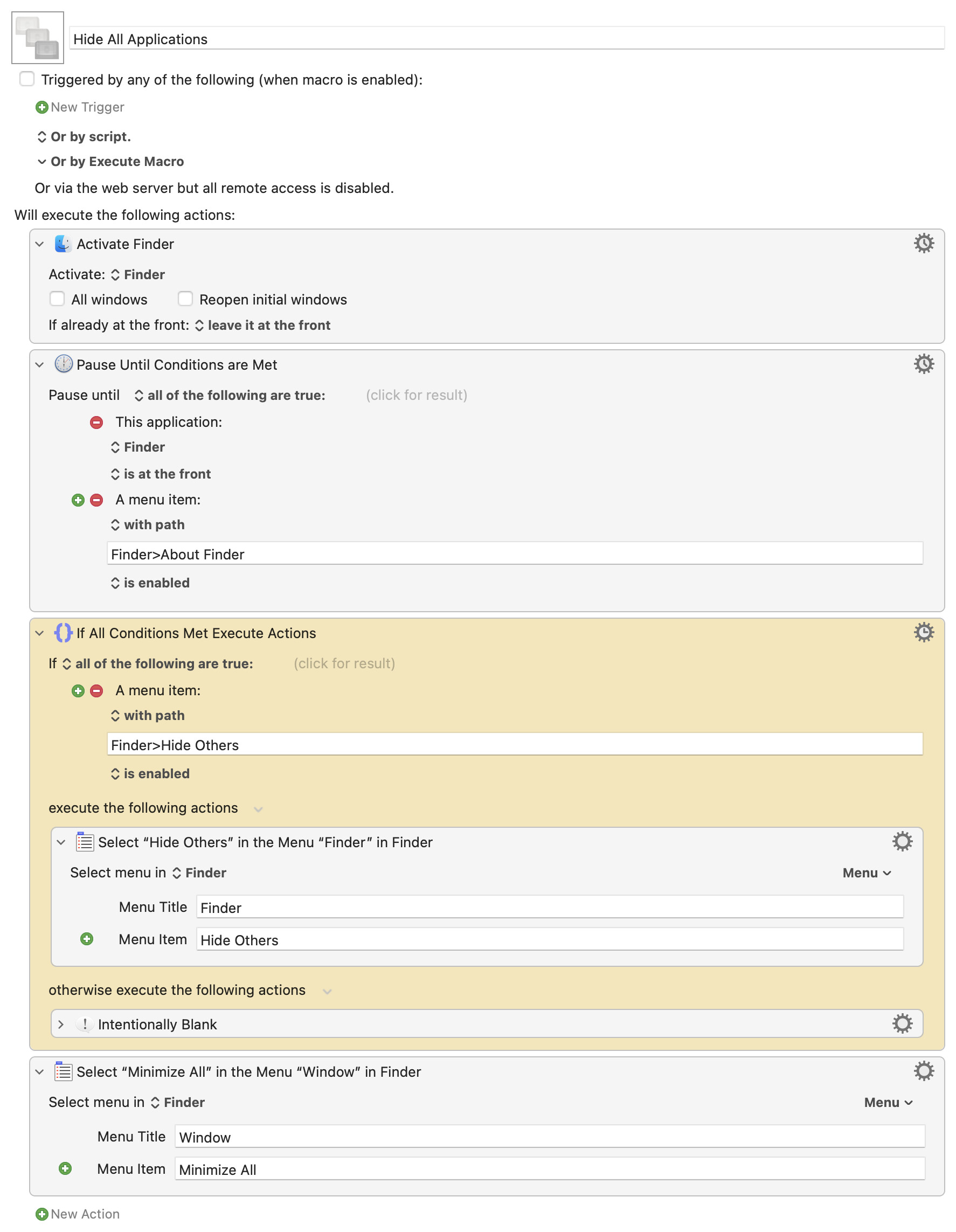Click the macro icon thumbnail beside the name
Image resolution: width=956 pixels, height=1232 pixels.
point(38,38)
